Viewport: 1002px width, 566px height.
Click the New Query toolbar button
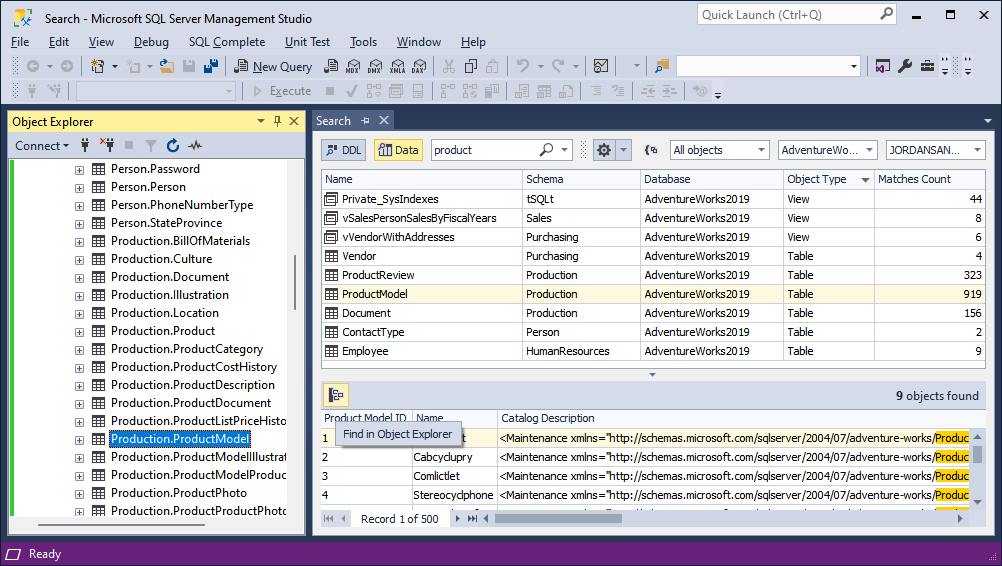(x=273, y=66)
